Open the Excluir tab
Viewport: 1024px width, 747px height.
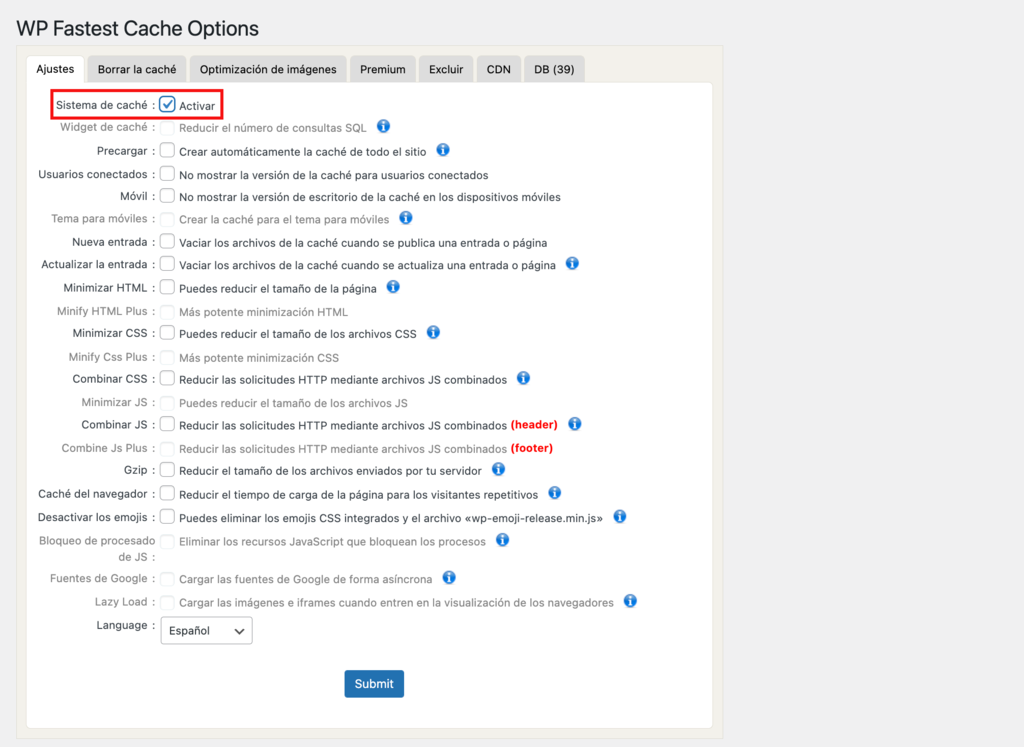click(x=446, y=69)
